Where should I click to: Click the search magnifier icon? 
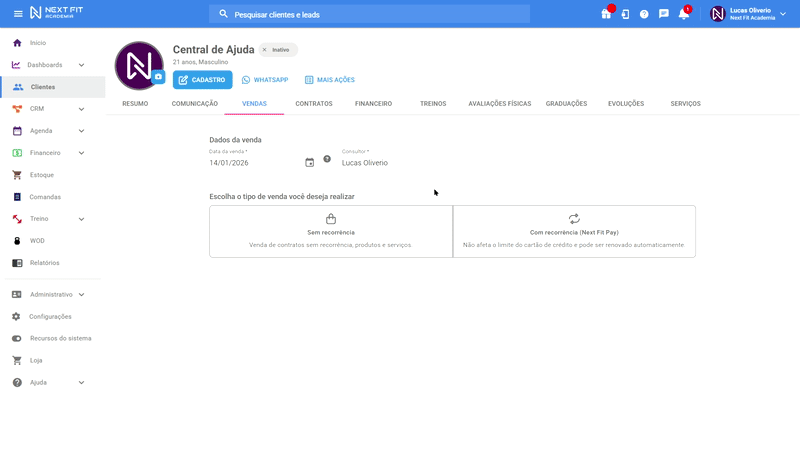click(223, 14)
